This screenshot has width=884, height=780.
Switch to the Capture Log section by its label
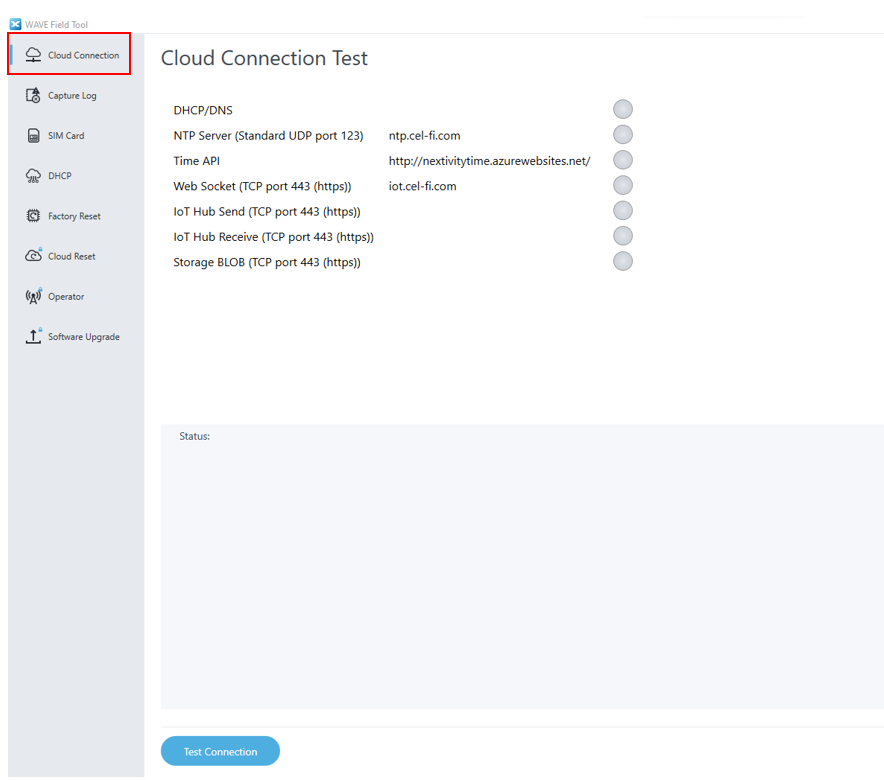pyautogui.click(x=72, y=95)
